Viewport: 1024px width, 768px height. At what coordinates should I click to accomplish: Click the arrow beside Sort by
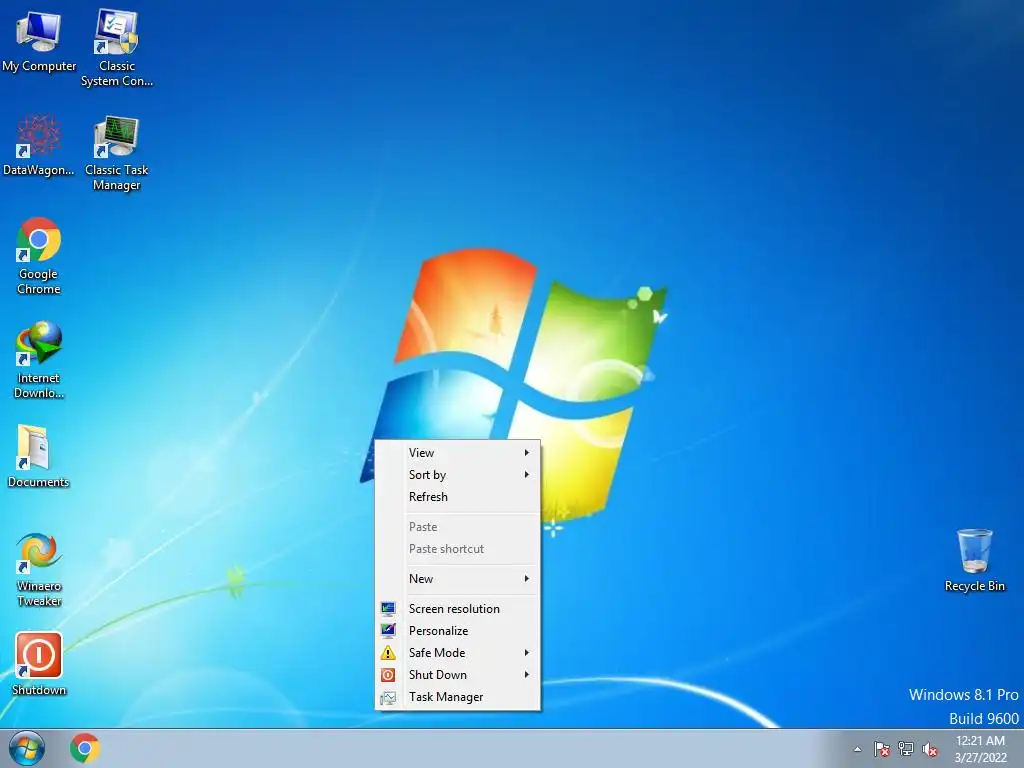[526, 475]
